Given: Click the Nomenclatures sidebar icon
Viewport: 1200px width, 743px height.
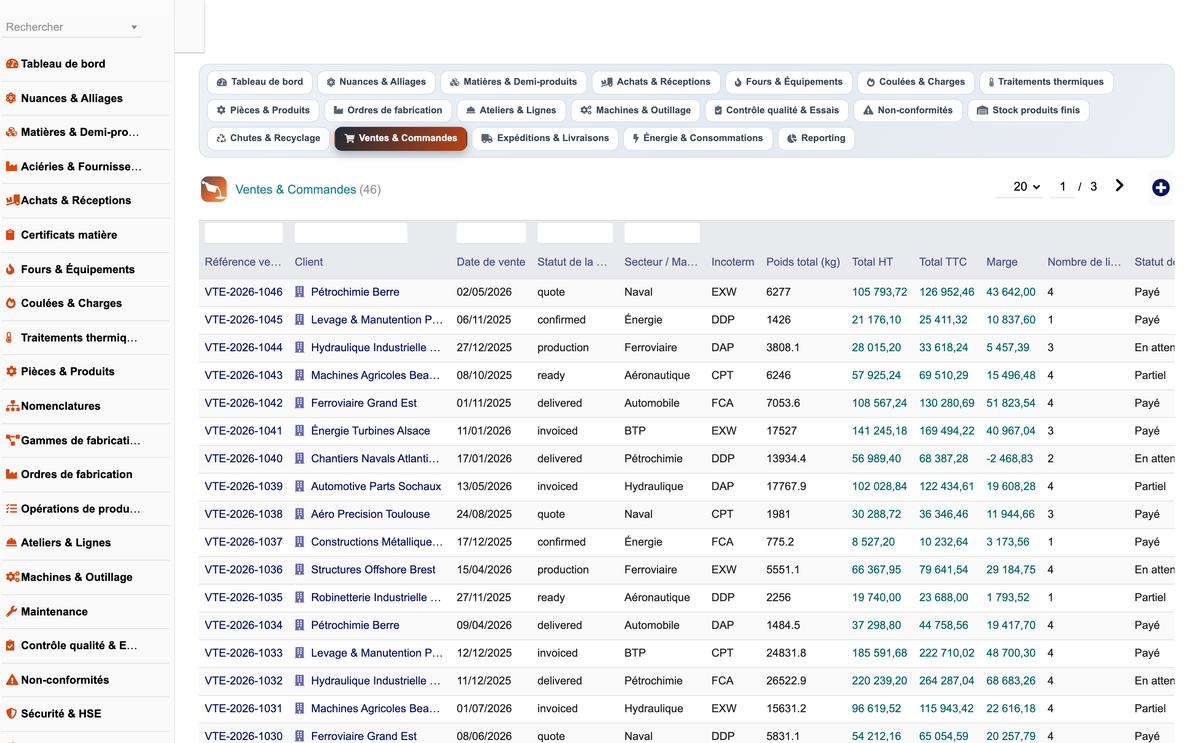Looking at the screenshot, I should (12, 406).
